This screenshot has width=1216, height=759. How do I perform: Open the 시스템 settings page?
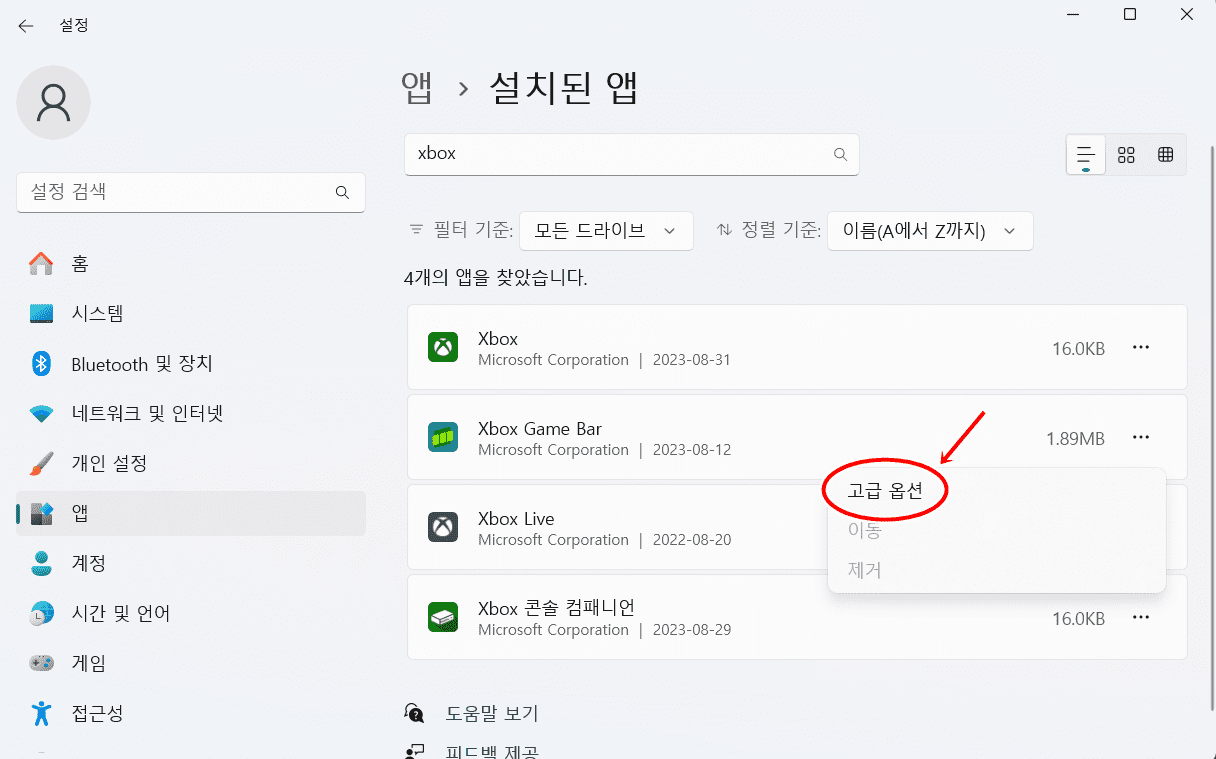click(191, 314)
